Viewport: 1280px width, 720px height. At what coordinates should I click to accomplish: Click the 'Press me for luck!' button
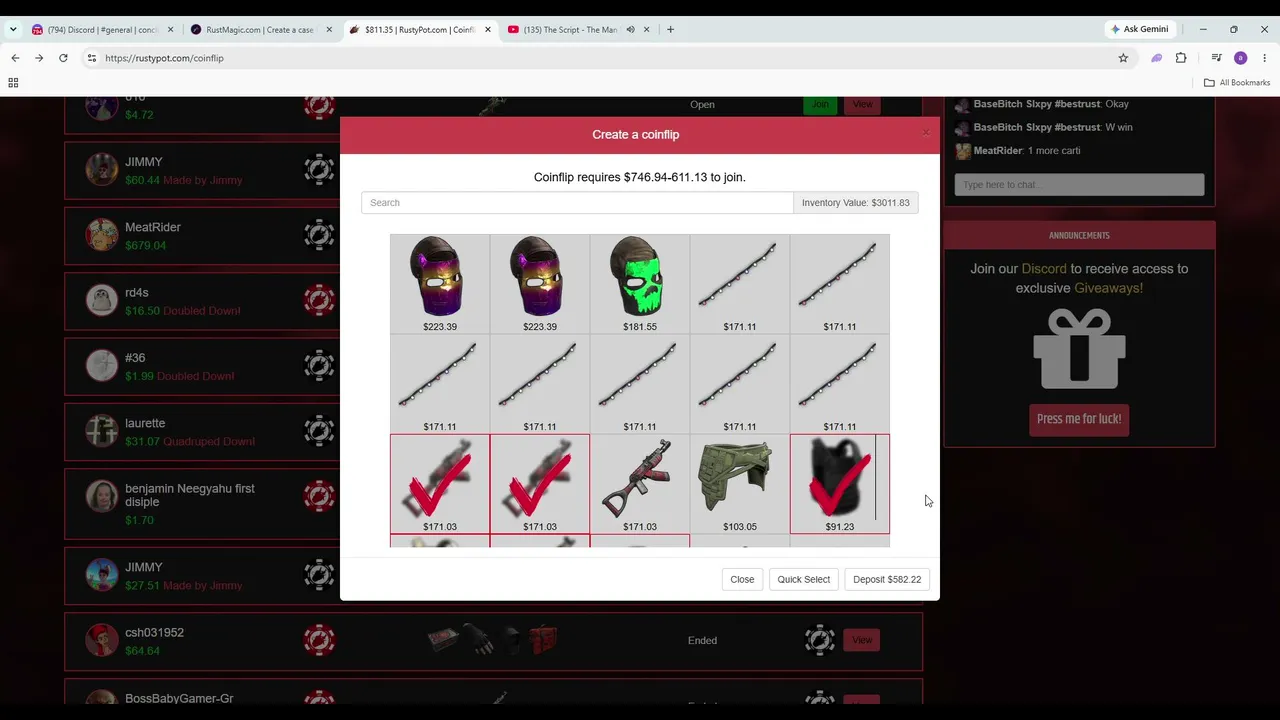pos(1079,419)
